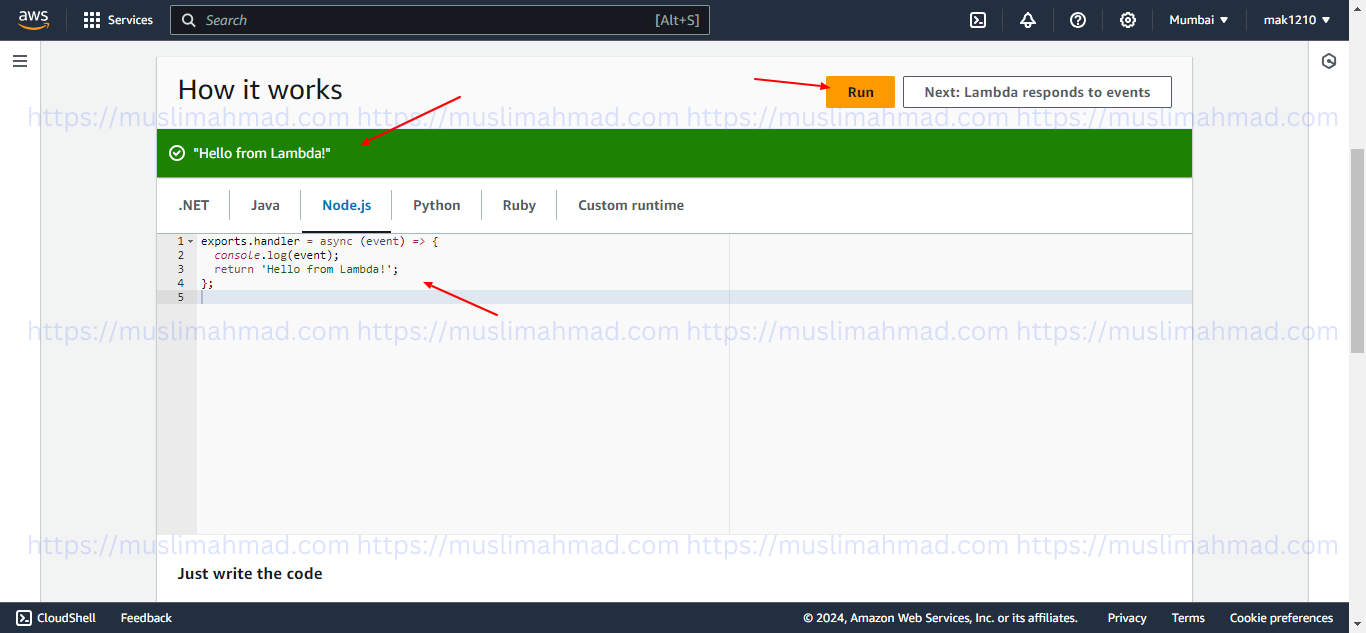
Task: Switch to the Ruby tab
Action: [519, 205]
